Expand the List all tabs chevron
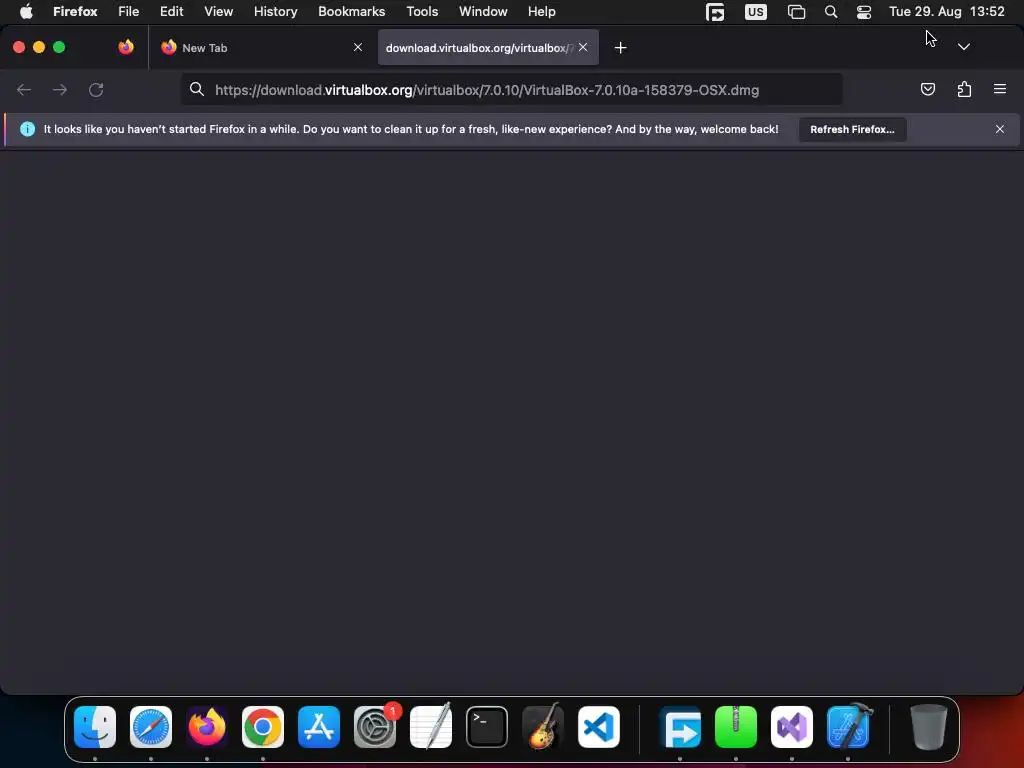The width and height of the screenshot is (1024, 768). (x=963, y=47)
